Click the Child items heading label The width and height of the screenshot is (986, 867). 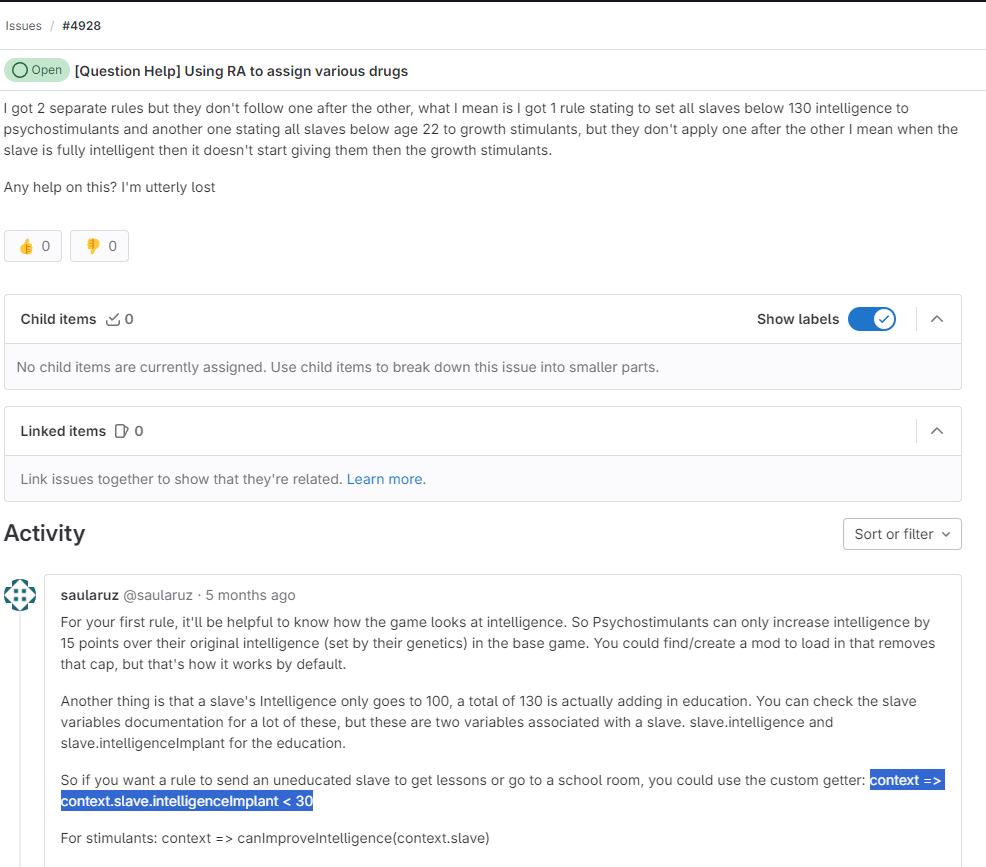(58, 319)
